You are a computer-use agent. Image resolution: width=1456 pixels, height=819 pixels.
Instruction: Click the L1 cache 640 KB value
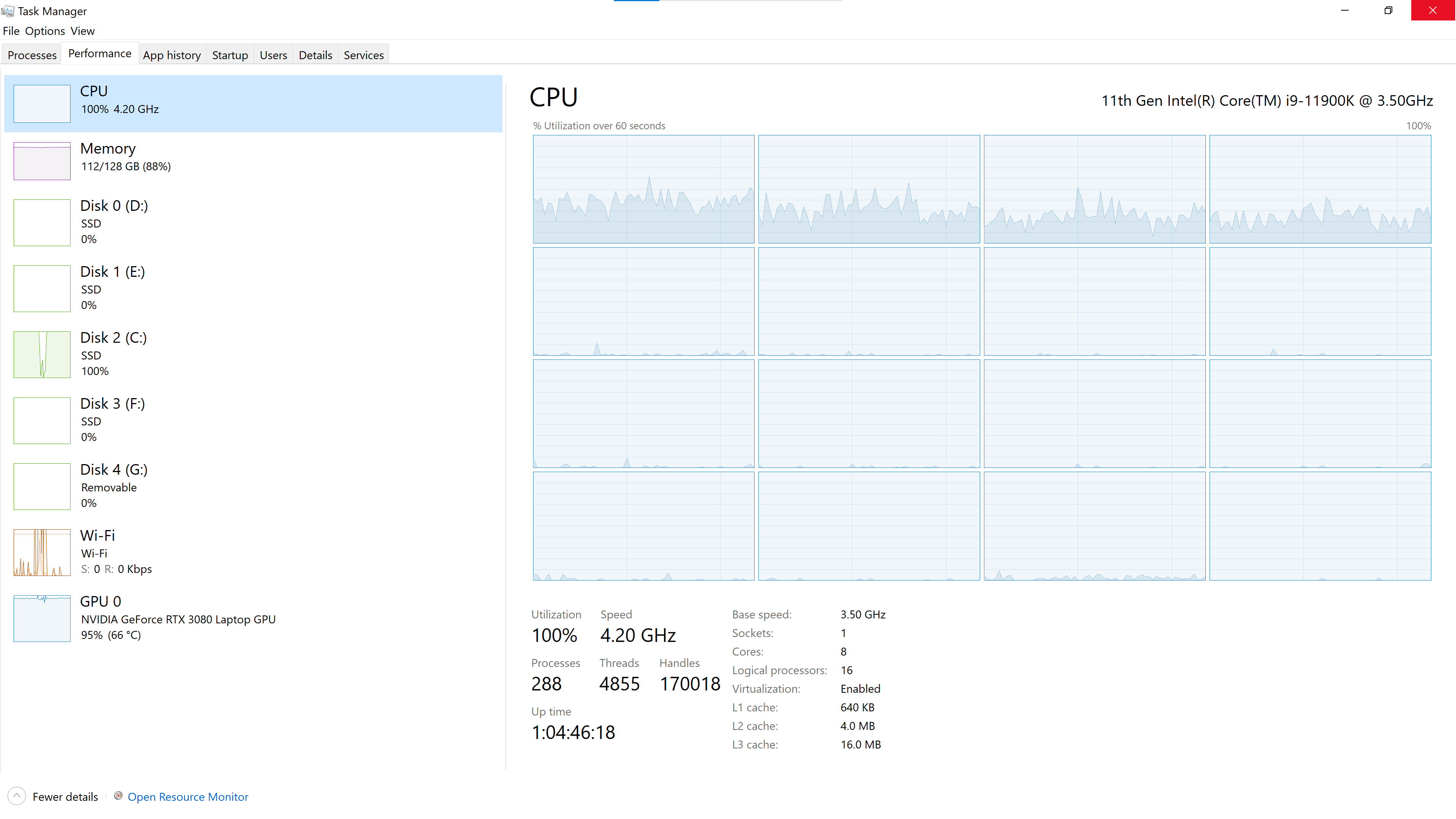click(x=857, y=708)
